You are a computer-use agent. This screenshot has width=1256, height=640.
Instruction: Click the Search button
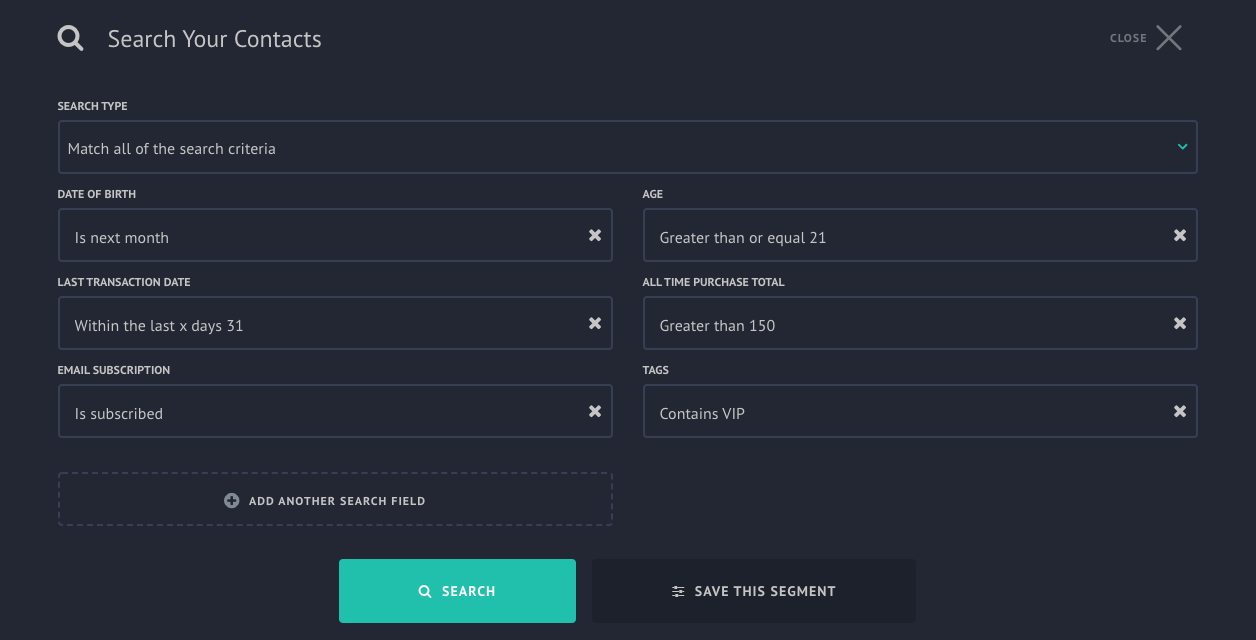(x=457, y=591)
